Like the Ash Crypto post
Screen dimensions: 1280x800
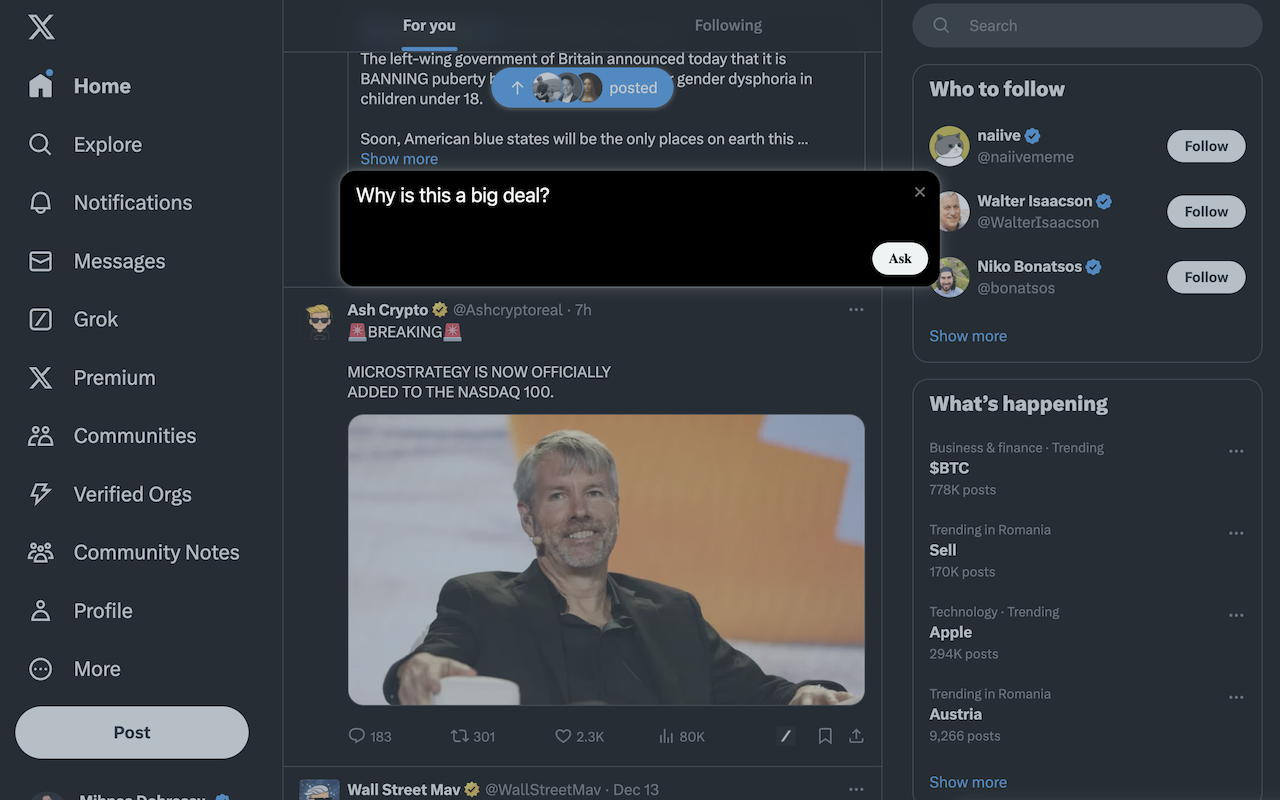click(x=563, y=736)
